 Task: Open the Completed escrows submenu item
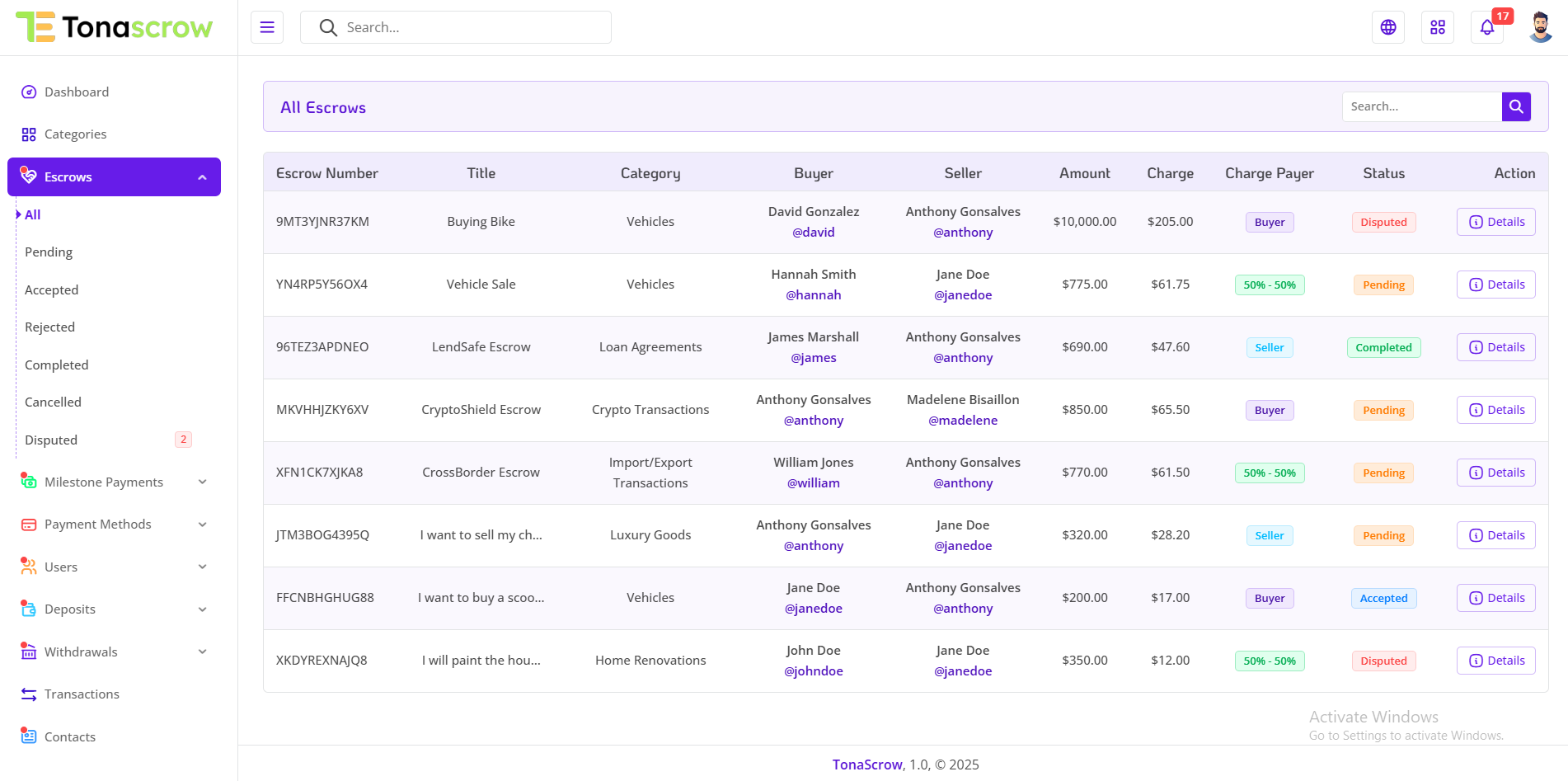pos(56,365)
